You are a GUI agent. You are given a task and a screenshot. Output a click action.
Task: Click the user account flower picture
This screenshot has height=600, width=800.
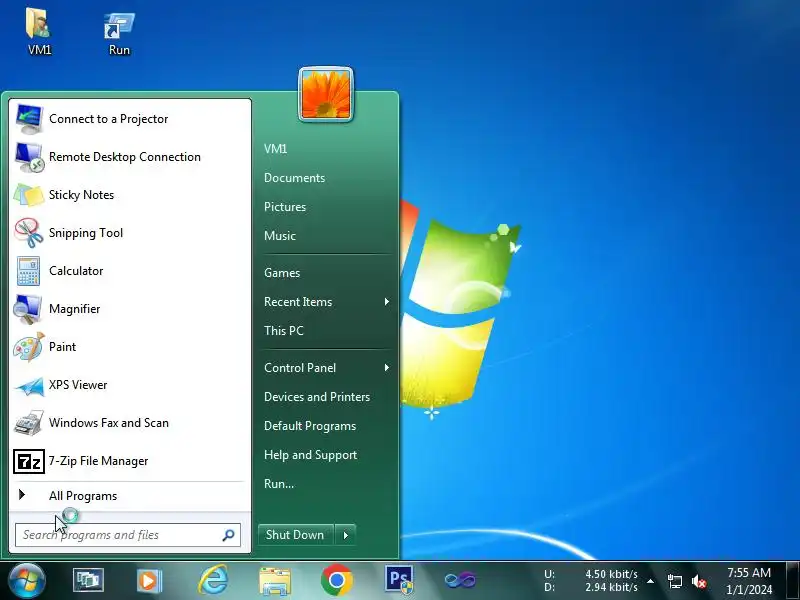tap(326, 95)
